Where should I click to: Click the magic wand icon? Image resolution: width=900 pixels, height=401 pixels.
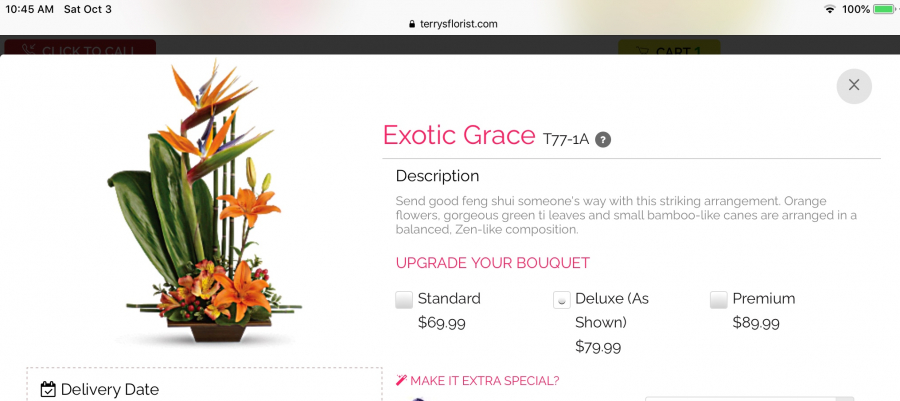402,380
